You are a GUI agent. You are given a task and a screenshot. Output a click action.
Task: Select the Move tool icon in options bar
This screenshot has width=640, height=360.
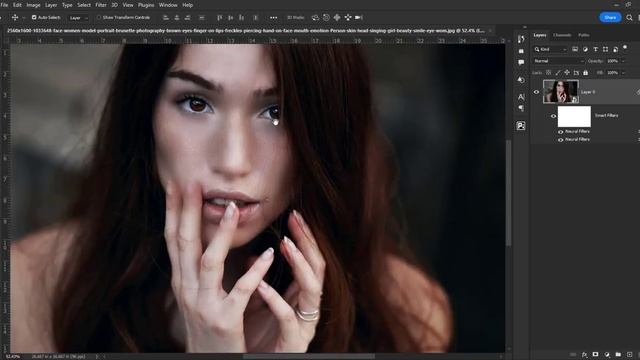click(15, 18)
